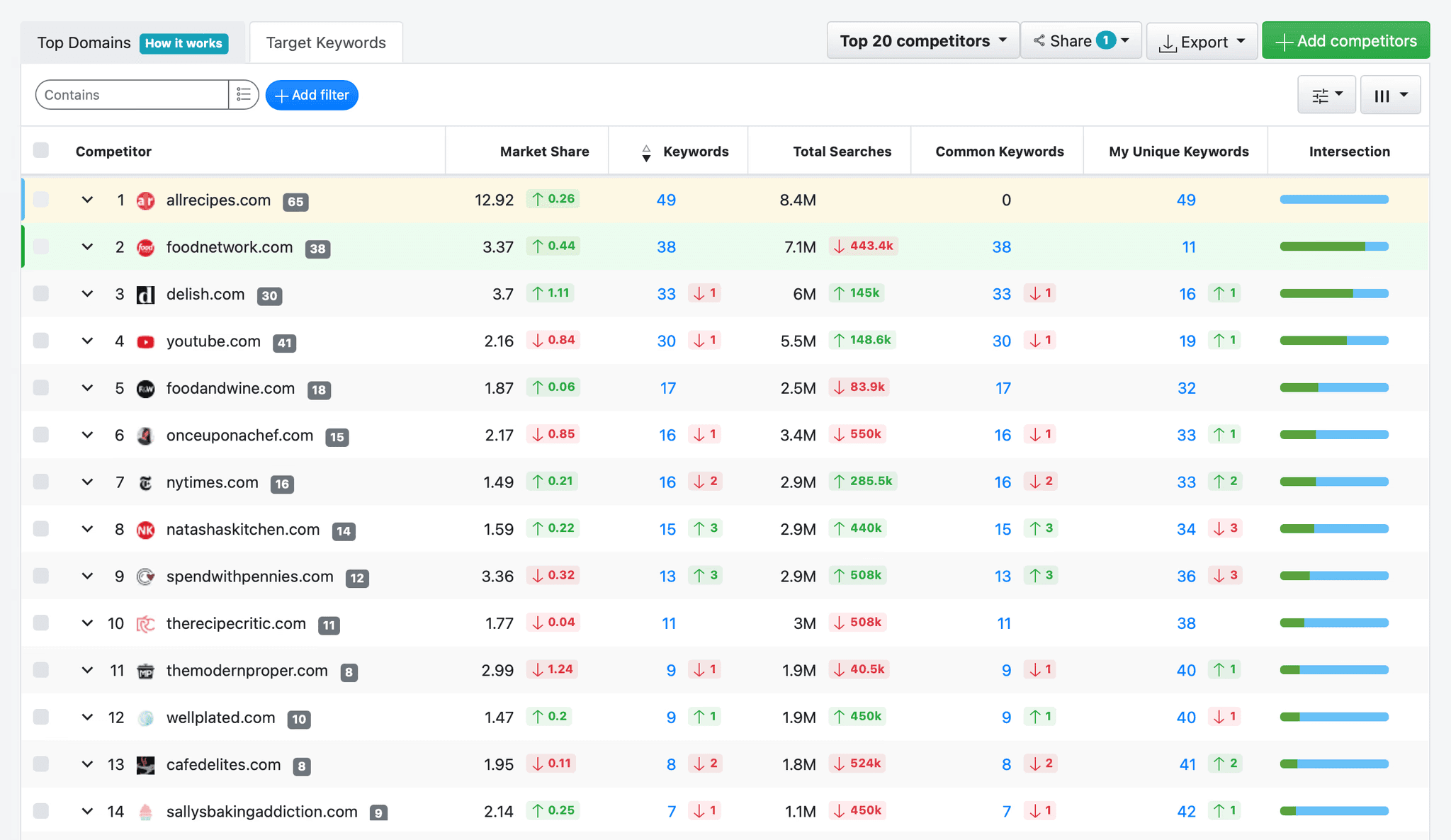Select the checkbox for delish.com
Viewport: 1451px width, 840px height.
pos(40,294)
